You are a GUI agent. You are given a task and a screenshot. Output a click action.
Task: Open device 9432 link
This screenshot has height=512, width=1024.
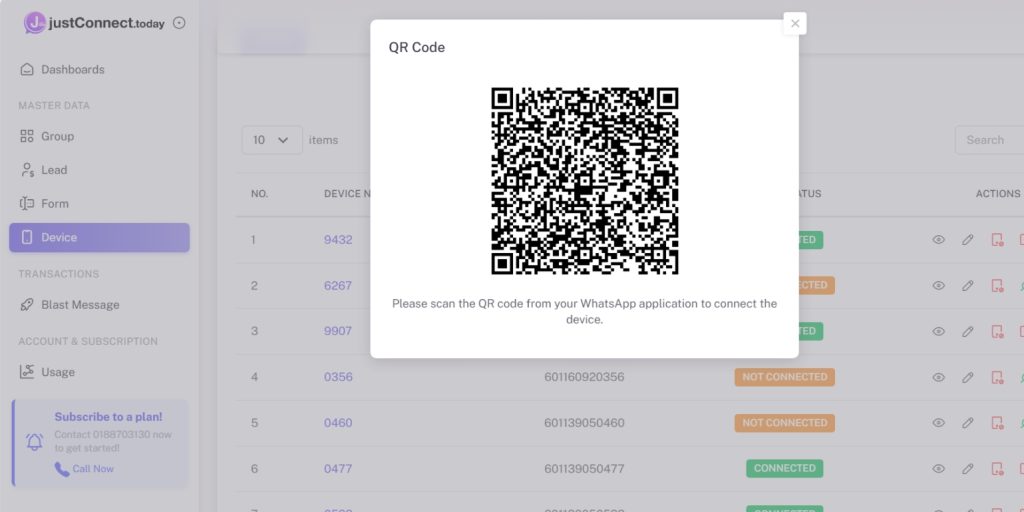click(x=338, y=240)
